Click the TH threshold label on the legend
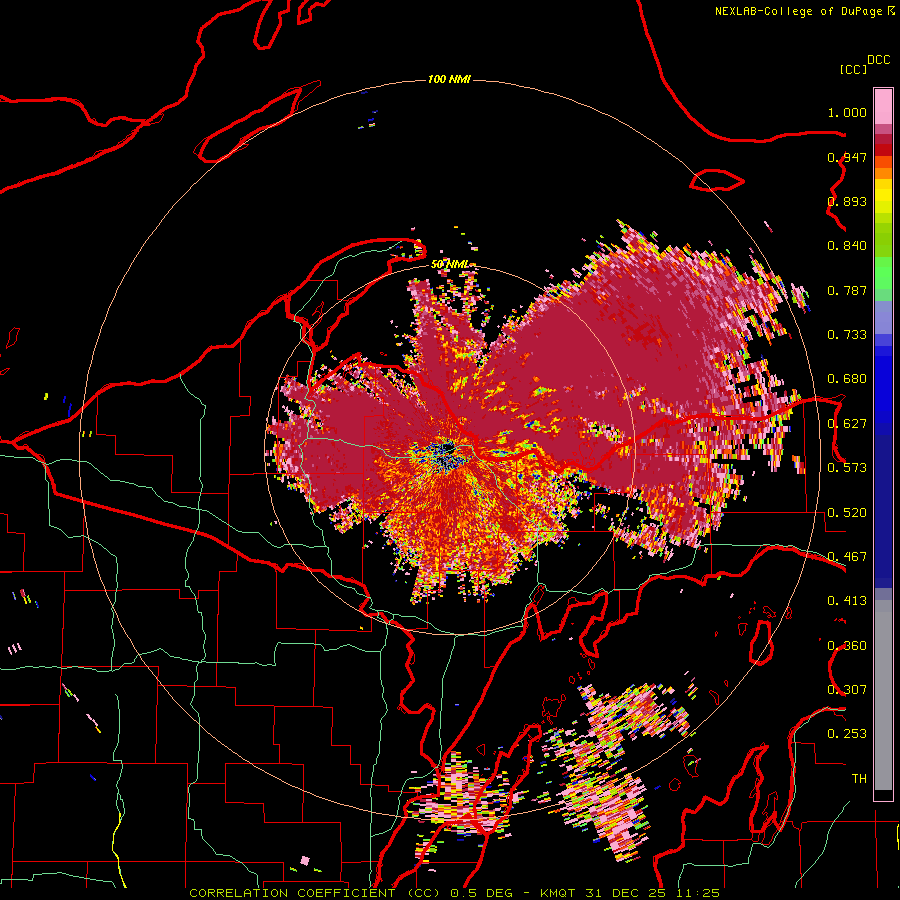Viewport: 900px width, 900px height. click(859, 778)
